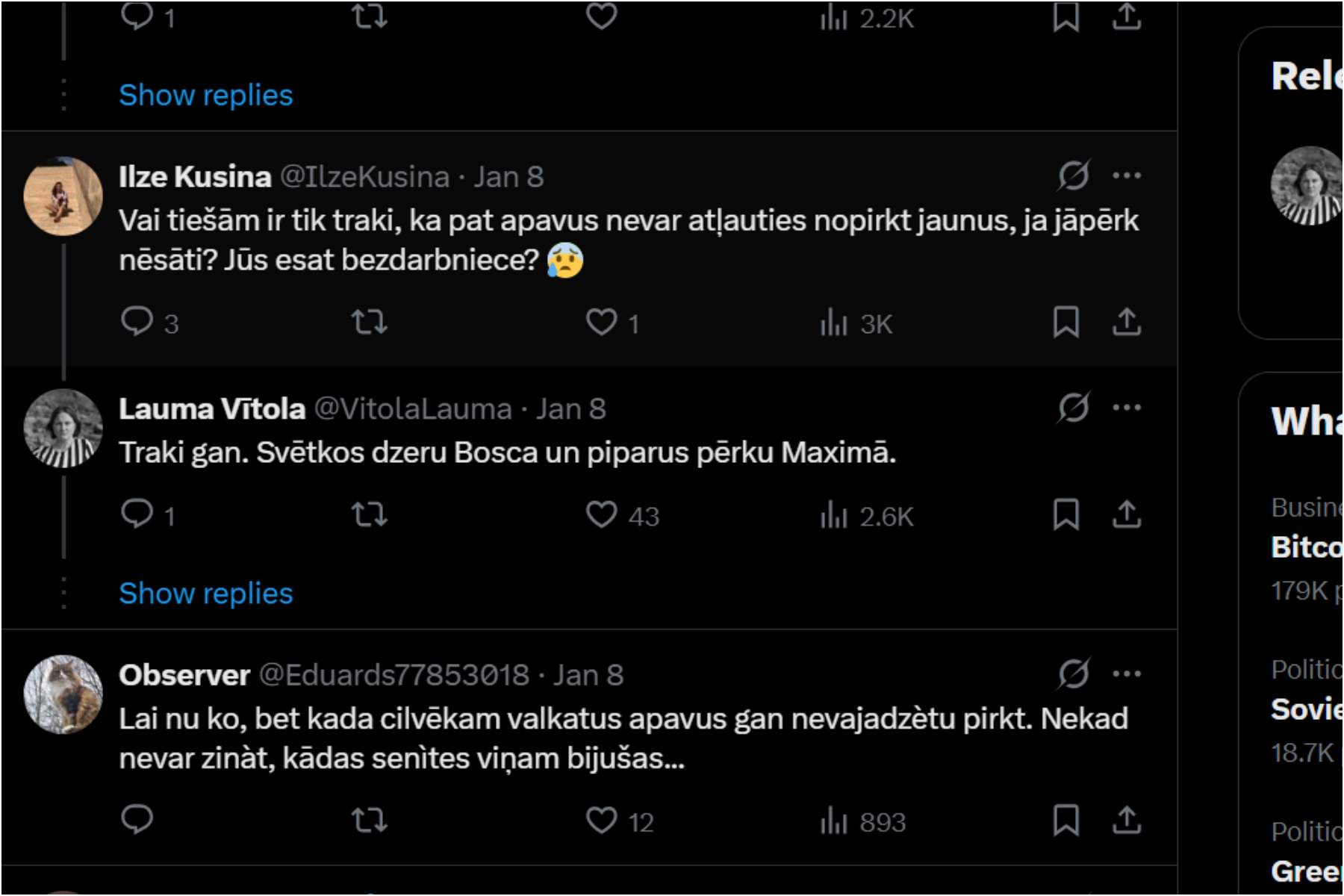The width and height of the screenshot is (1344, 896).
Task: Bookmark Ilze Kusina's reply
Action: tap(1065, 323)
